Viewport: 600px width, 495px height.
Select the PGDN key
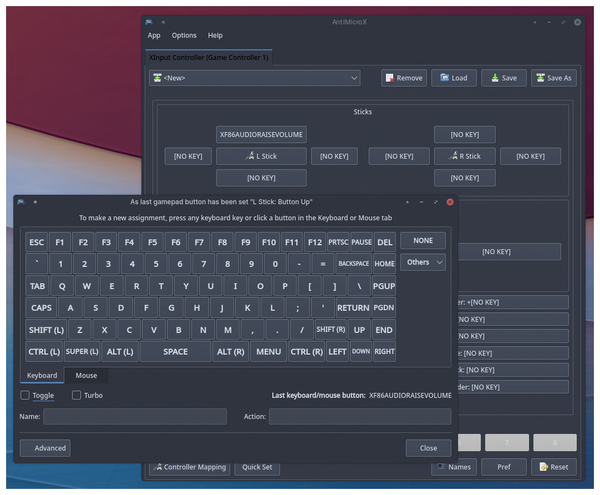pos(384,308)
